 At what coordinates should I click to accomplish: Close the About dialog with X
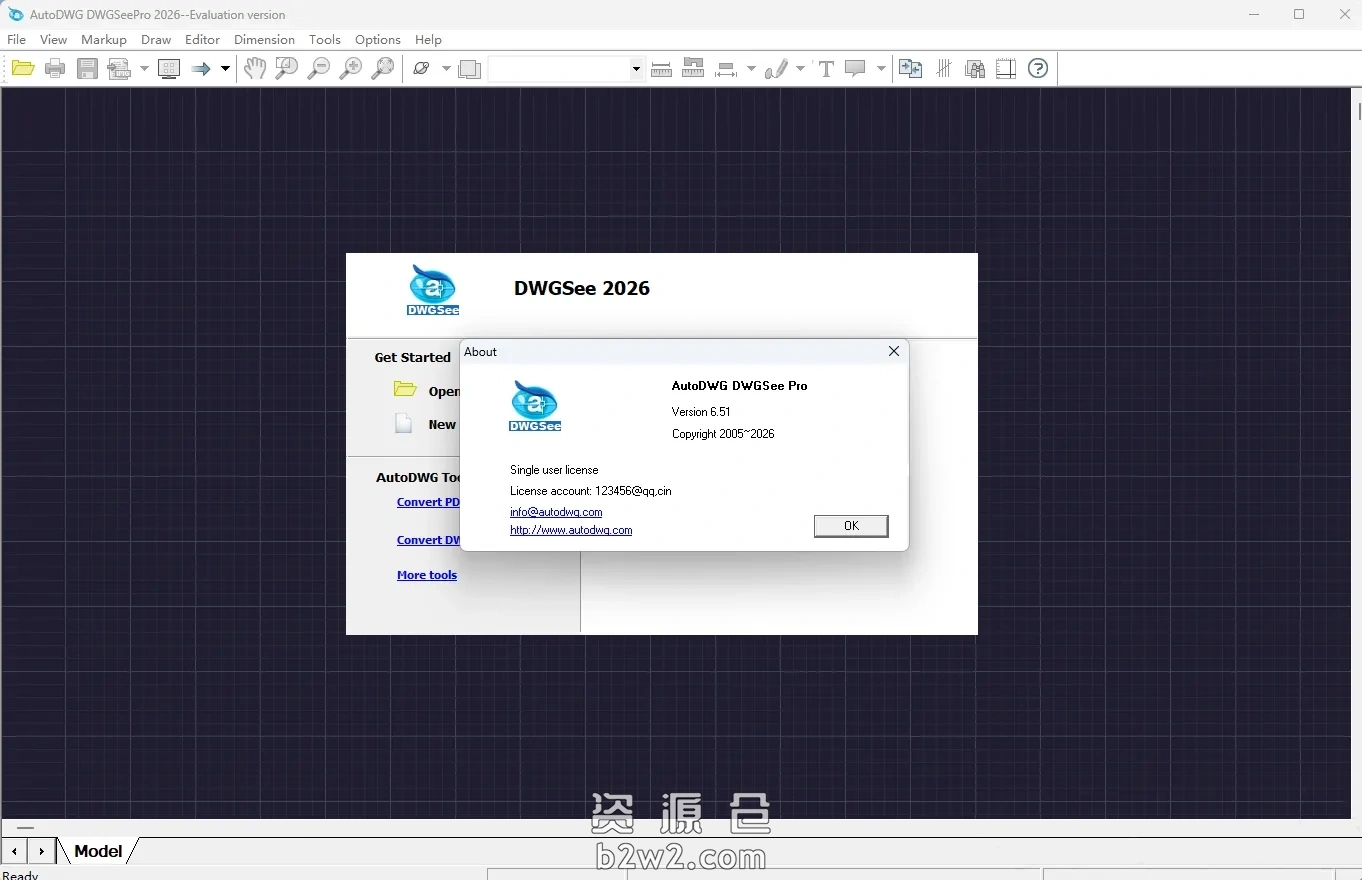pyautogui.click(x=894, y=351)
